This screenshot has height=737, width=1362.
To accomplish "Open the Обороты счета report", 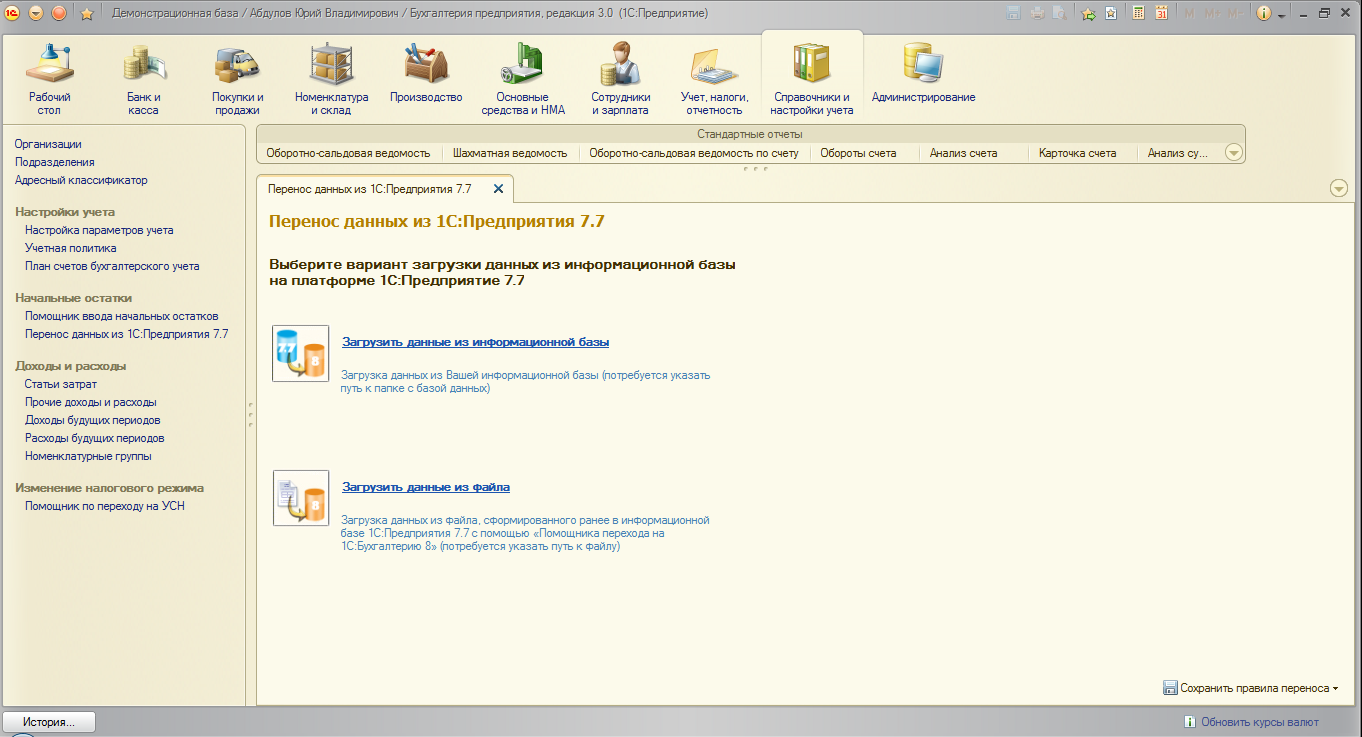I will pyautogui.click(x=858, y=153).
